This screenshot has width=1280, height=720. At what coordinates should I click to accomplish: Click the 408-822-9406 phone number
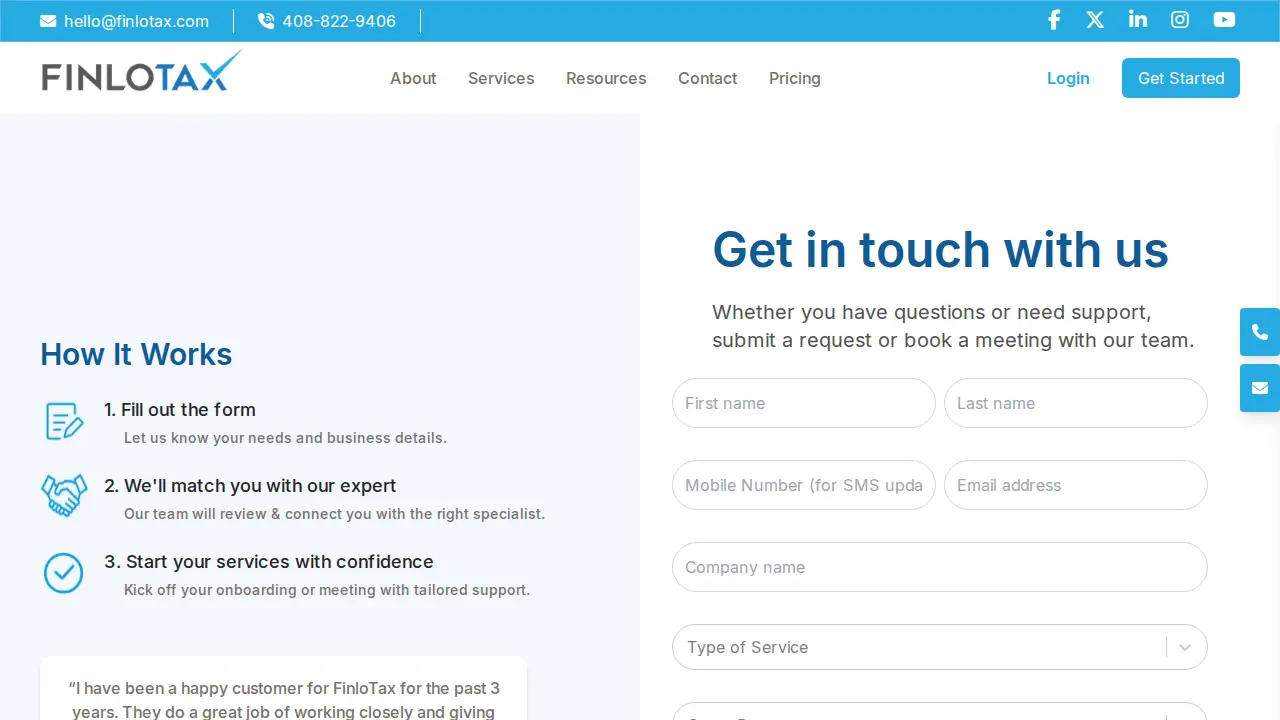[x=339, y=21]
